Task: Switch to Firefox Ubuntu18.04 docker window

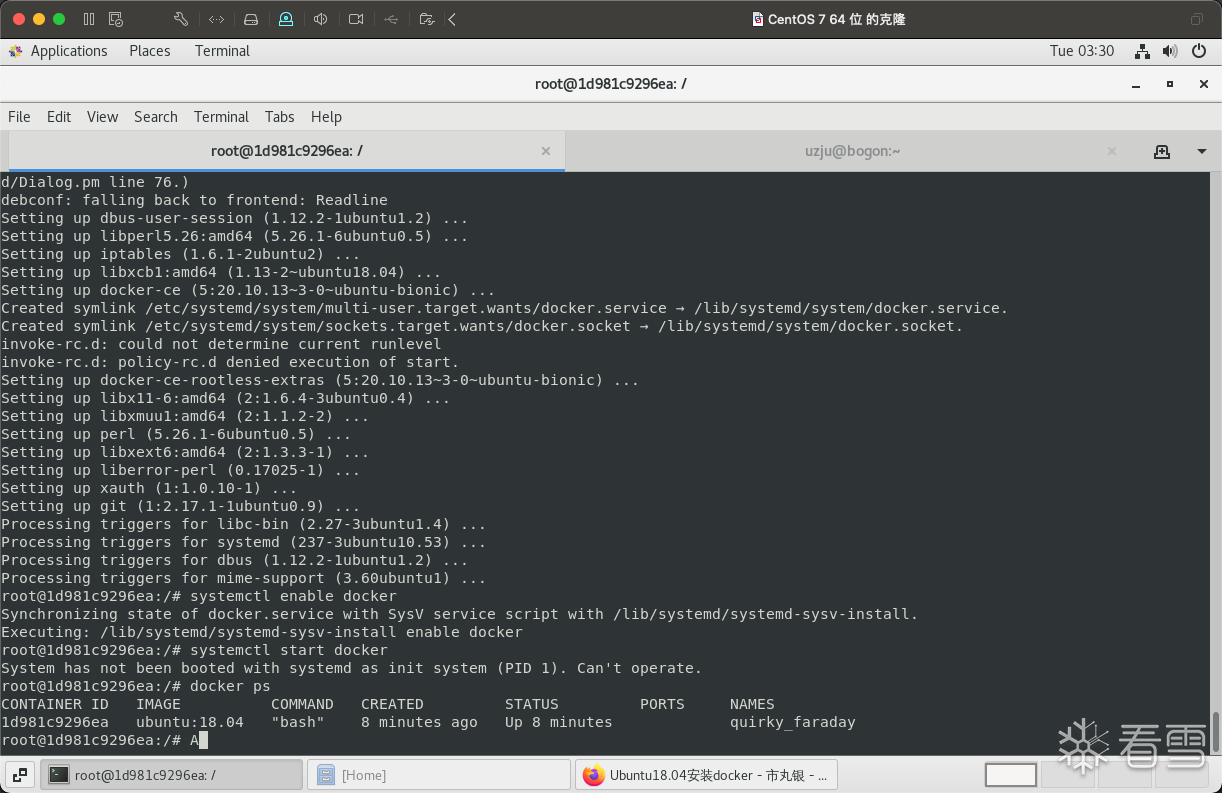Action: [x=706, y=775]
